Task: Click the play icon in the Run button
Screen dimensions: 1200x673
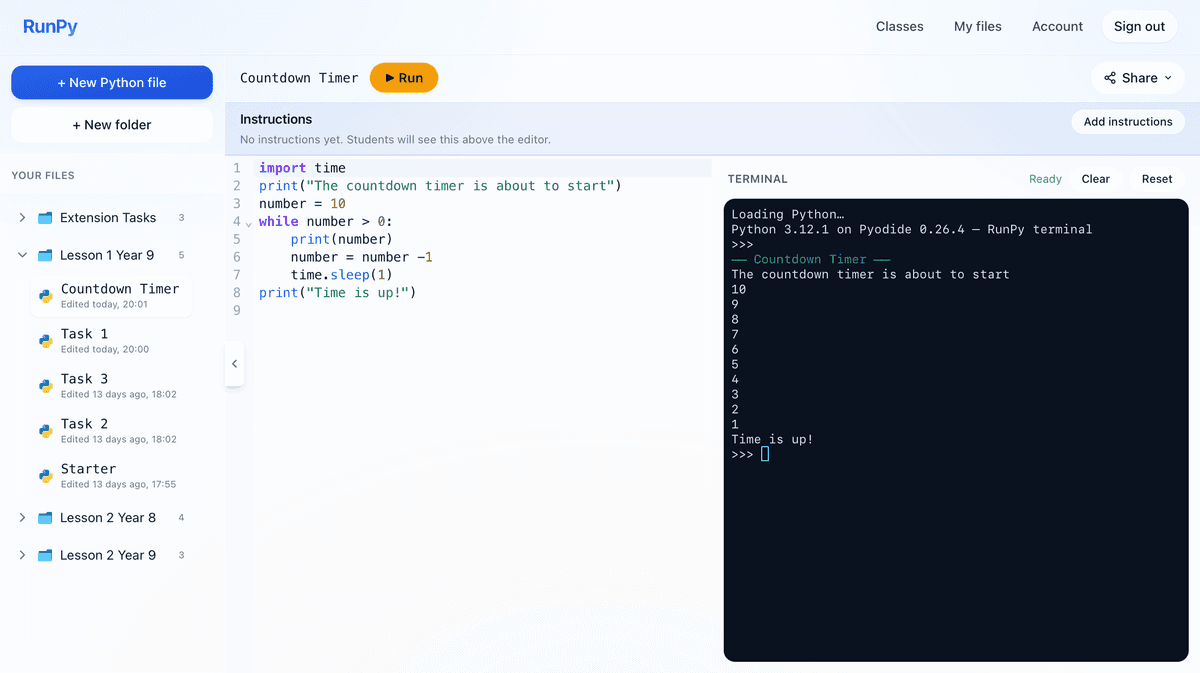Action: 390,78
